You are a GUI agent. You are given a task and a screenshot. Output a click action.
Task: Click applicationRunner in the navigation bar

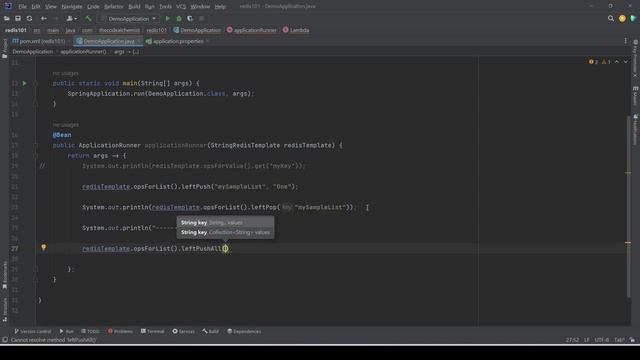(x=252, y=30)
